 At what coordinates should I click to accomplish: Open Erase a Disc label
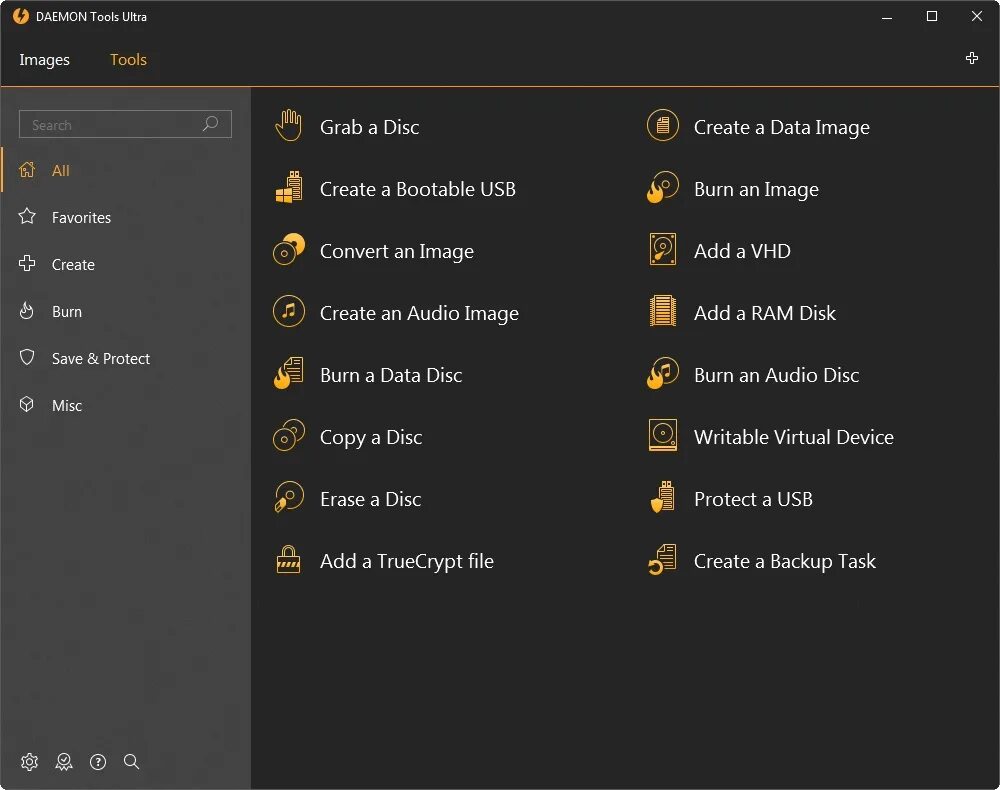371,499
